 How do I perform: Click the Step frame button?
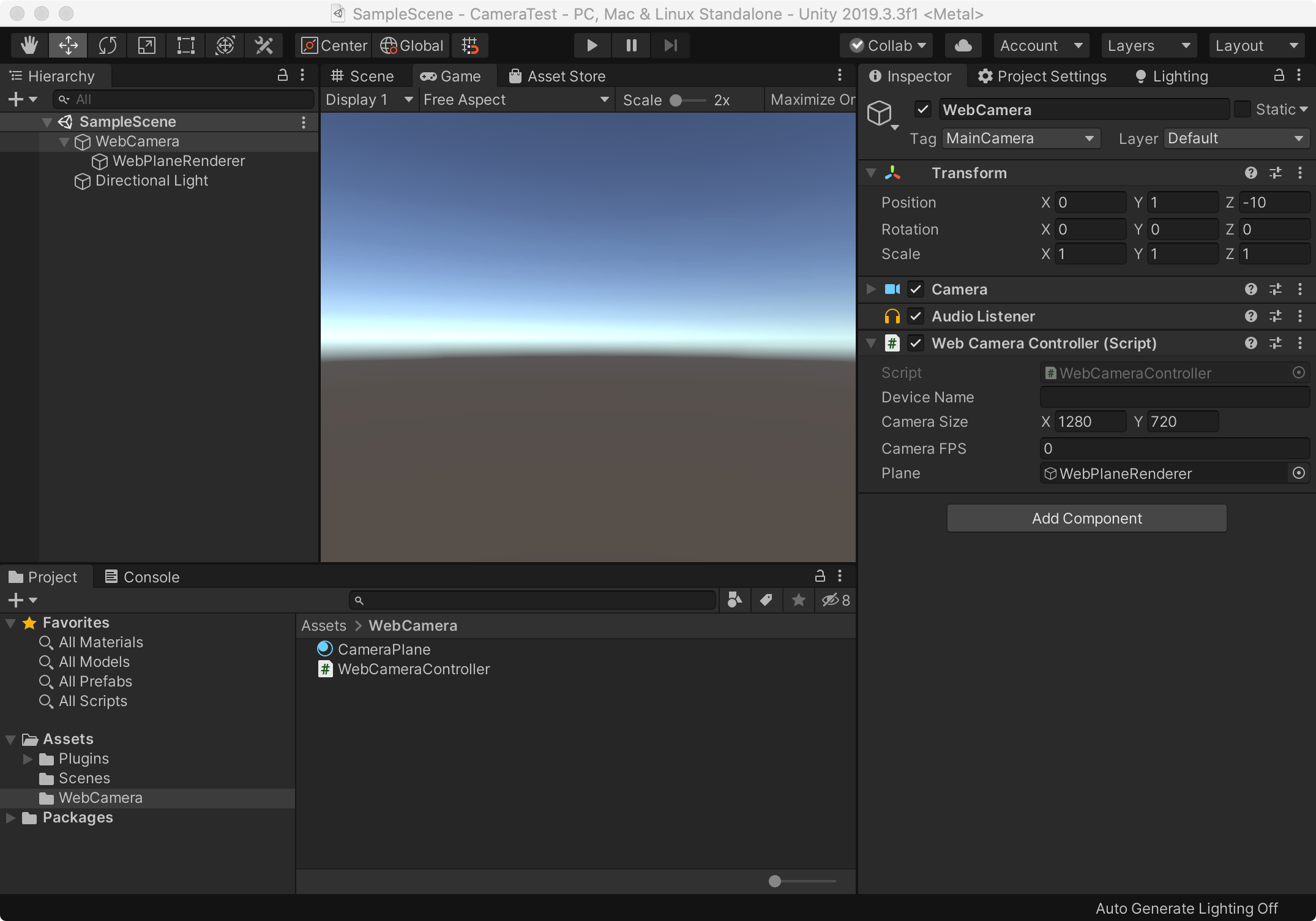pos(670,45)
